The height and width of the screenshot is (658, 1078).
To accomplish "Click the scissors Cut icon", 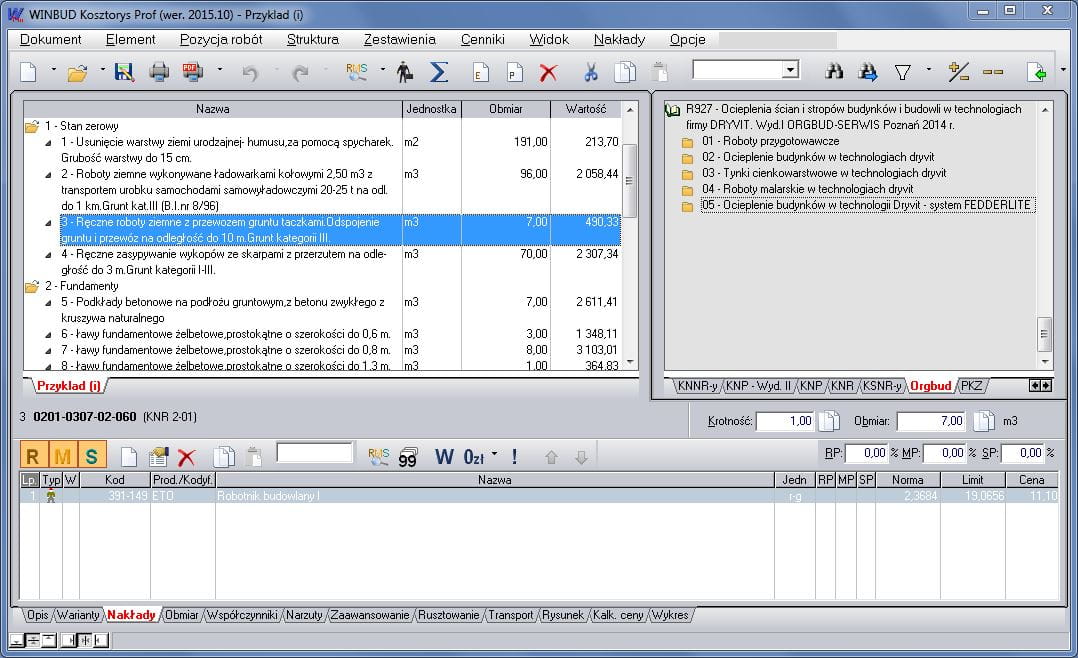I will click(x=590, y=72).
